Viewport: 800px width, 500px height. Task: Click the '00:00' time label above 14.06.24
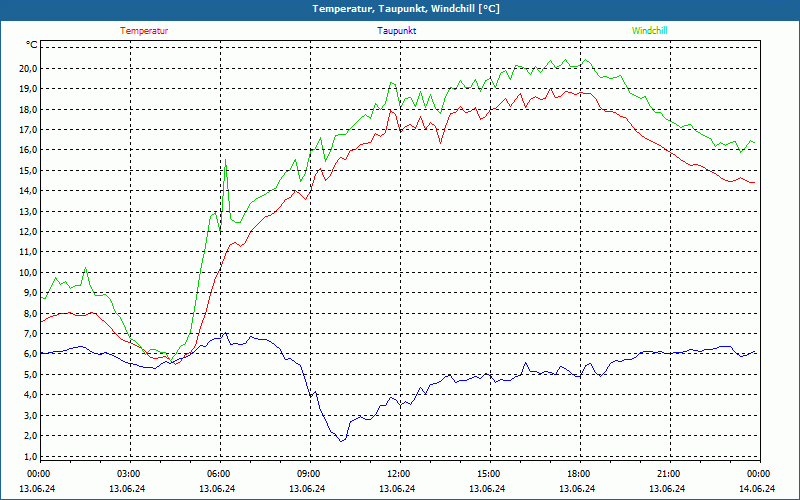click(x=758, y=474)
